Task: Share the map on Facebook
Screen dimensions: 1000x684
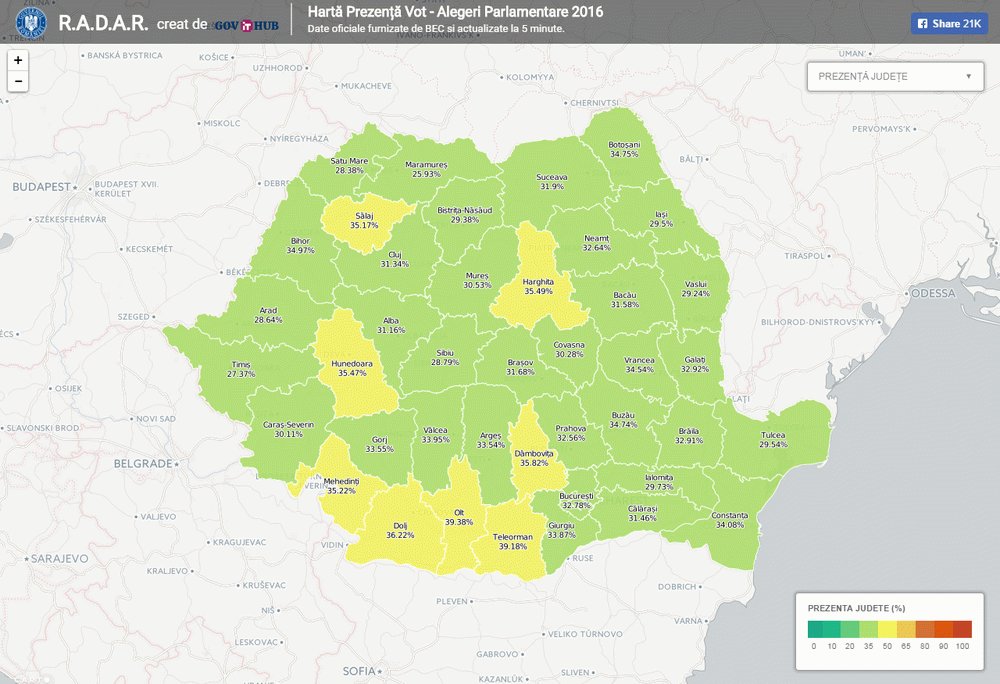Action: point(948,24)
